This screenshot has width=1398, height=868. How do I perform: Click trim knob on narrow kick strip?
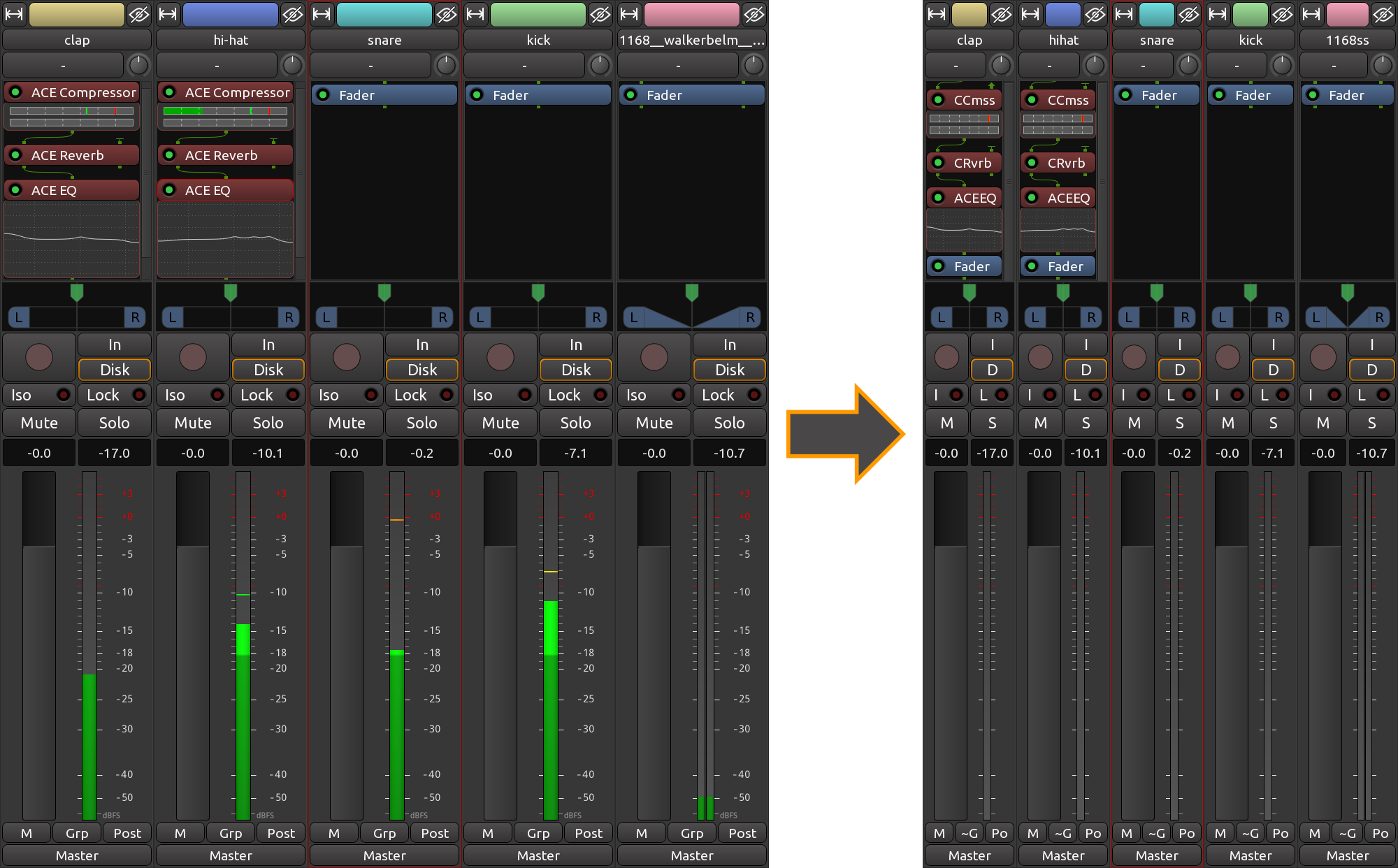(1282, 66)
